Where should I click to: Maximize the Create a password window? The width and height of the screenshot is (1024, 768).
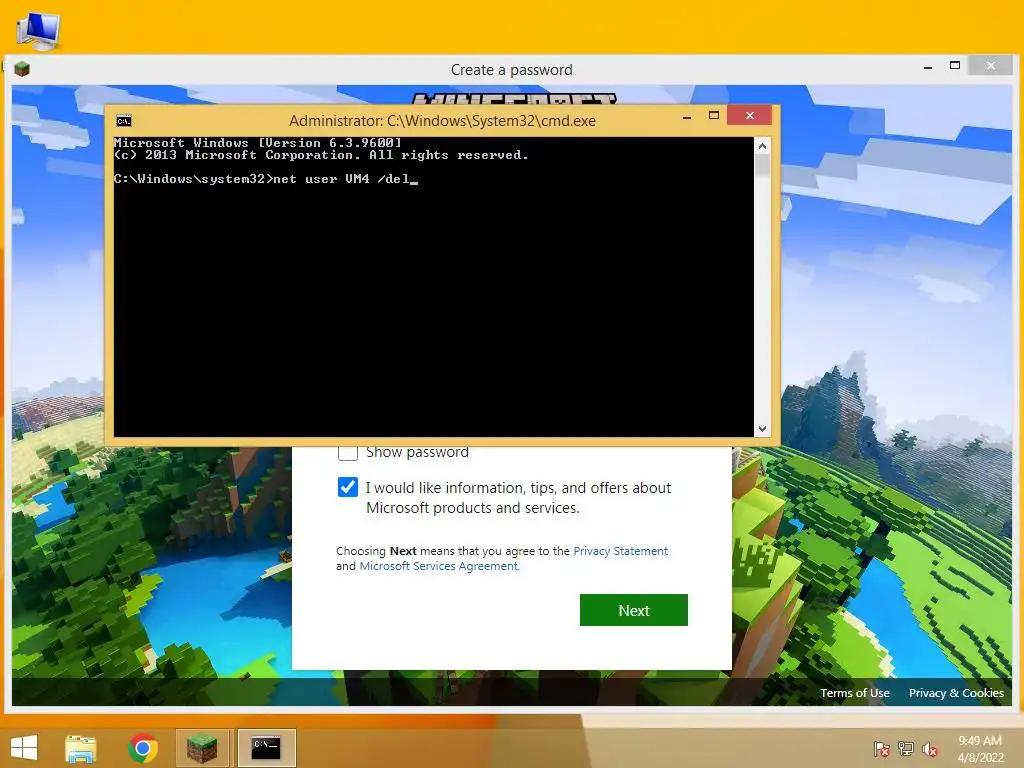click(955, 65)
